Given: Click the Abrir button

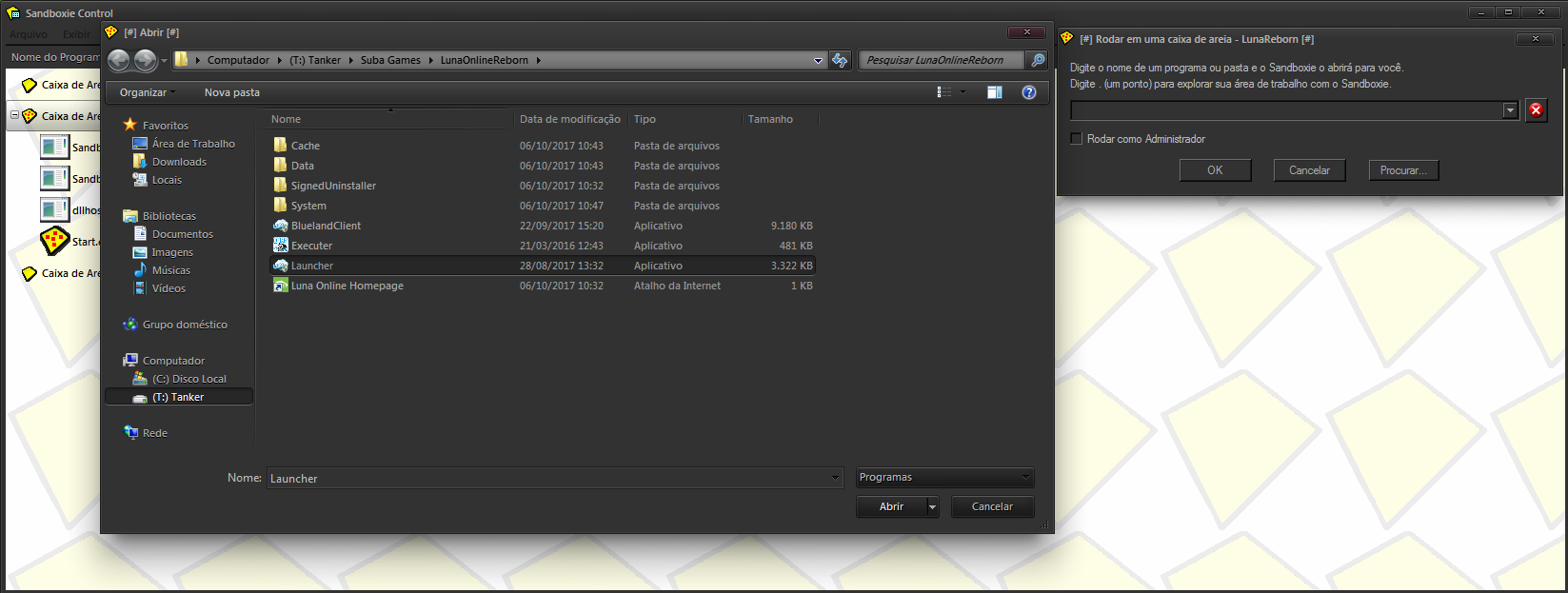Looking at the screenshot, I should 891,507.
